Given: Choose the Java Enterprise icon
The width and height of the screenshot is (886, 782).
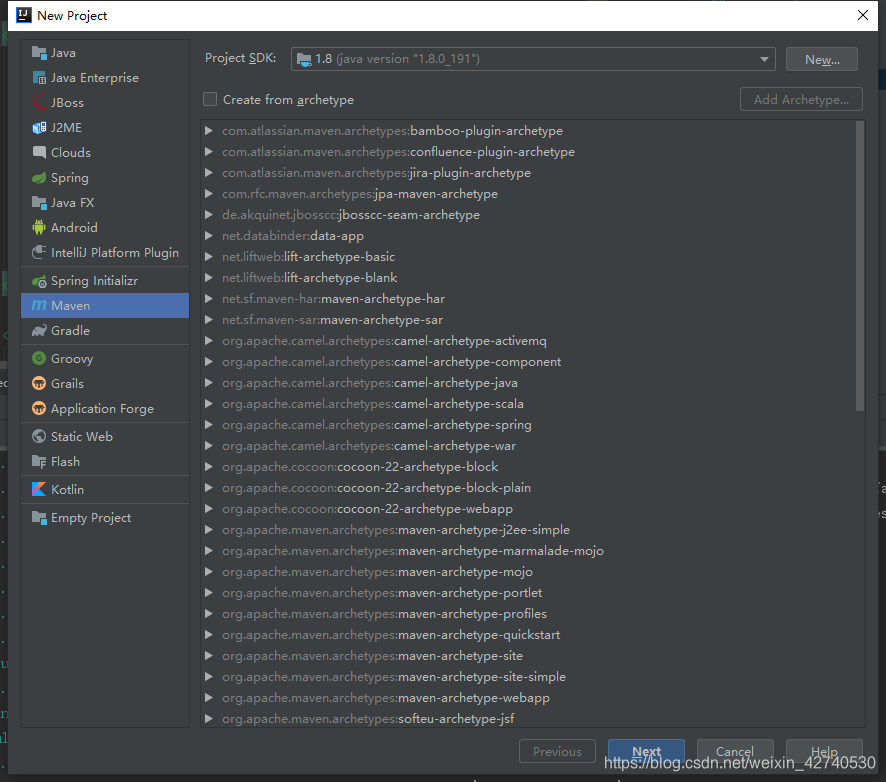Looking at the screenshot, I should pyautogui.click(x=39, y=77).
